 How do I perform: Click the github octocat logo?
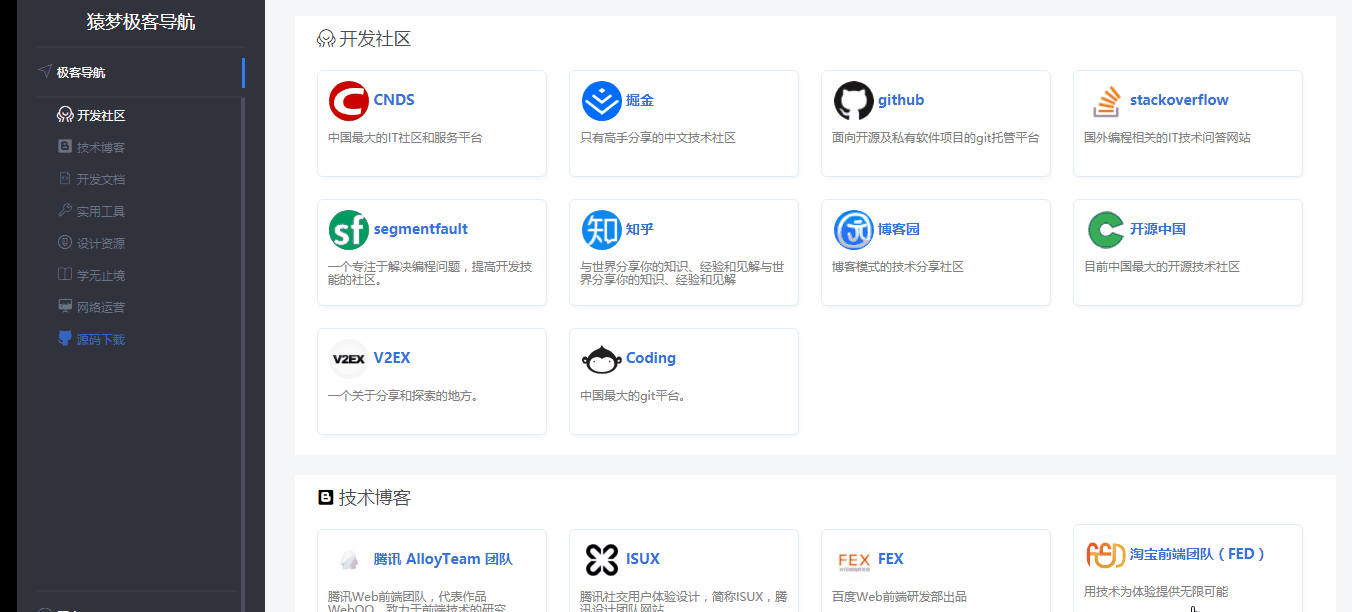coord(853,101)
